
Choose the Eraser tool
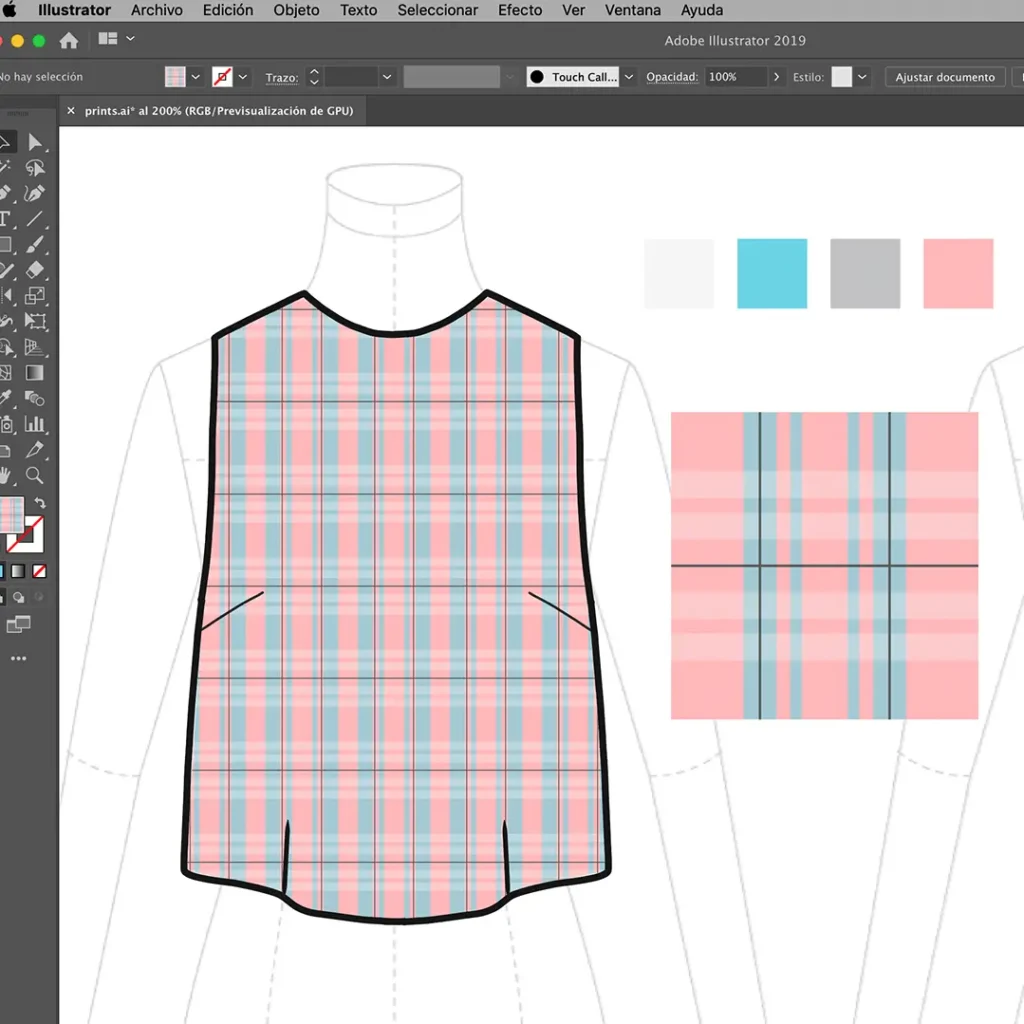[35, 270]
